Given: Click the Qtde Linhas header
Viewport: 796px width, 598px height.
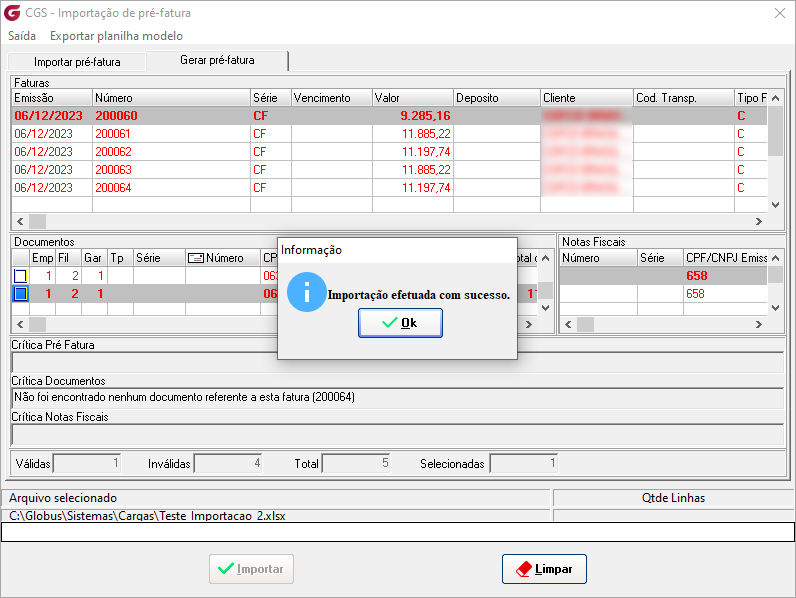Looking at the screenshot, I should point(673,498).
